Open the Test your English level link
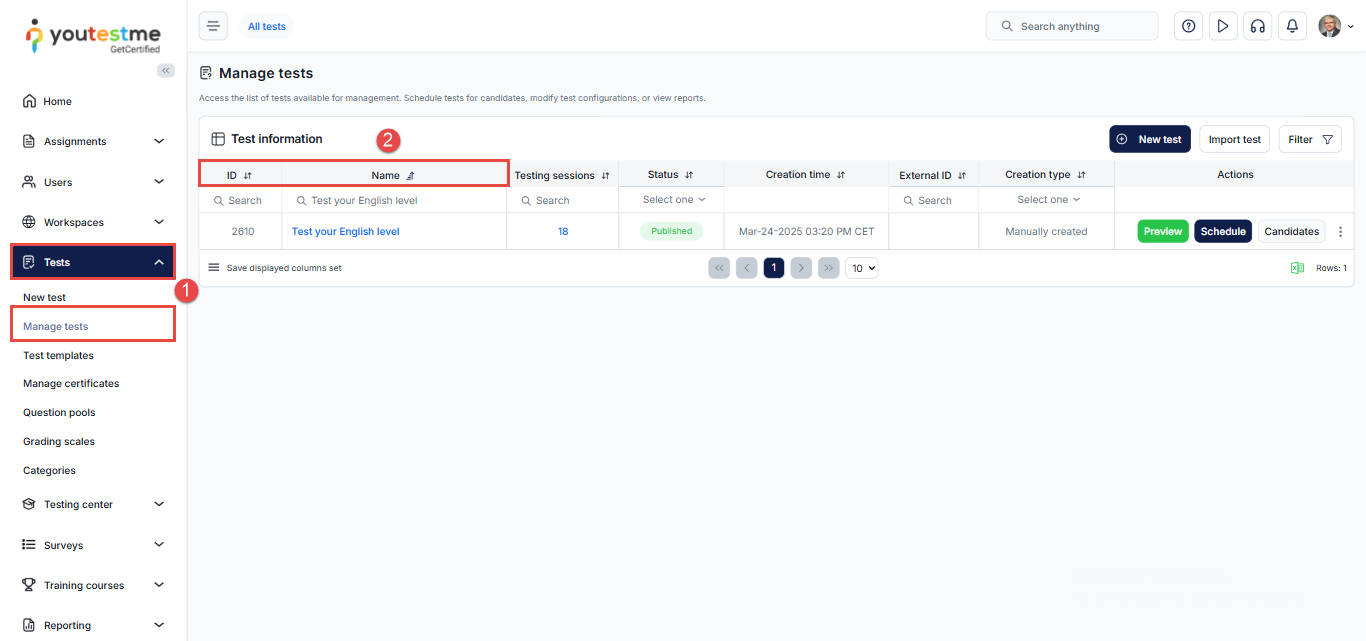Image resolution: width=1366 pixels, height=641 pixels. pyautogui.click(x=345, y=232)
